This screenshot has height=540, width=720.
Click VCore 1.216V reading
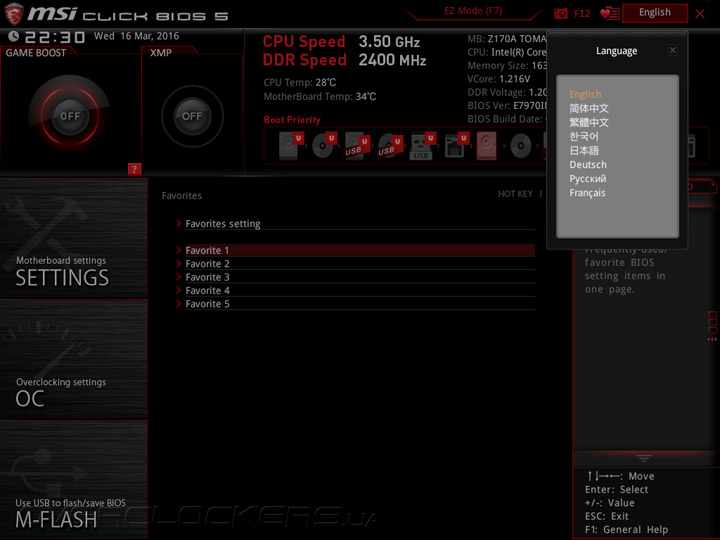(x=499, y=79)
